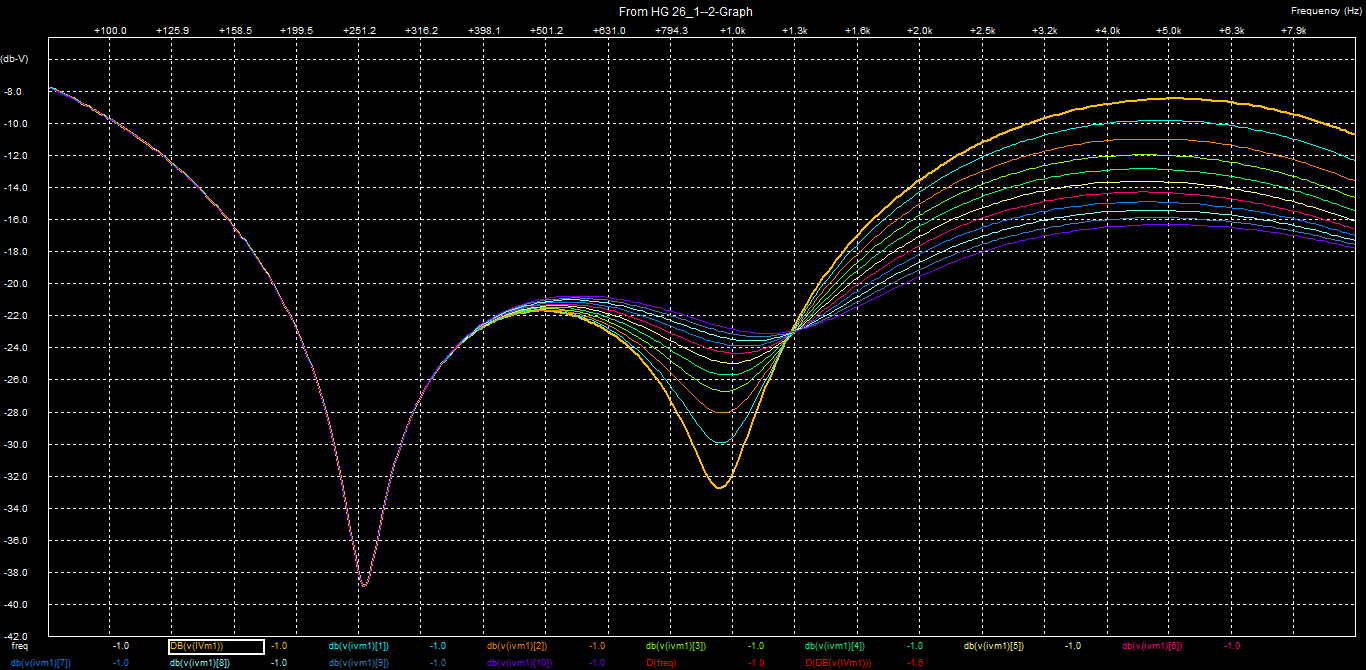Select the db(v(ivm1)[10]) purple trace label
Viewport: 1366px width, 670px height.
tap(520, 662)
